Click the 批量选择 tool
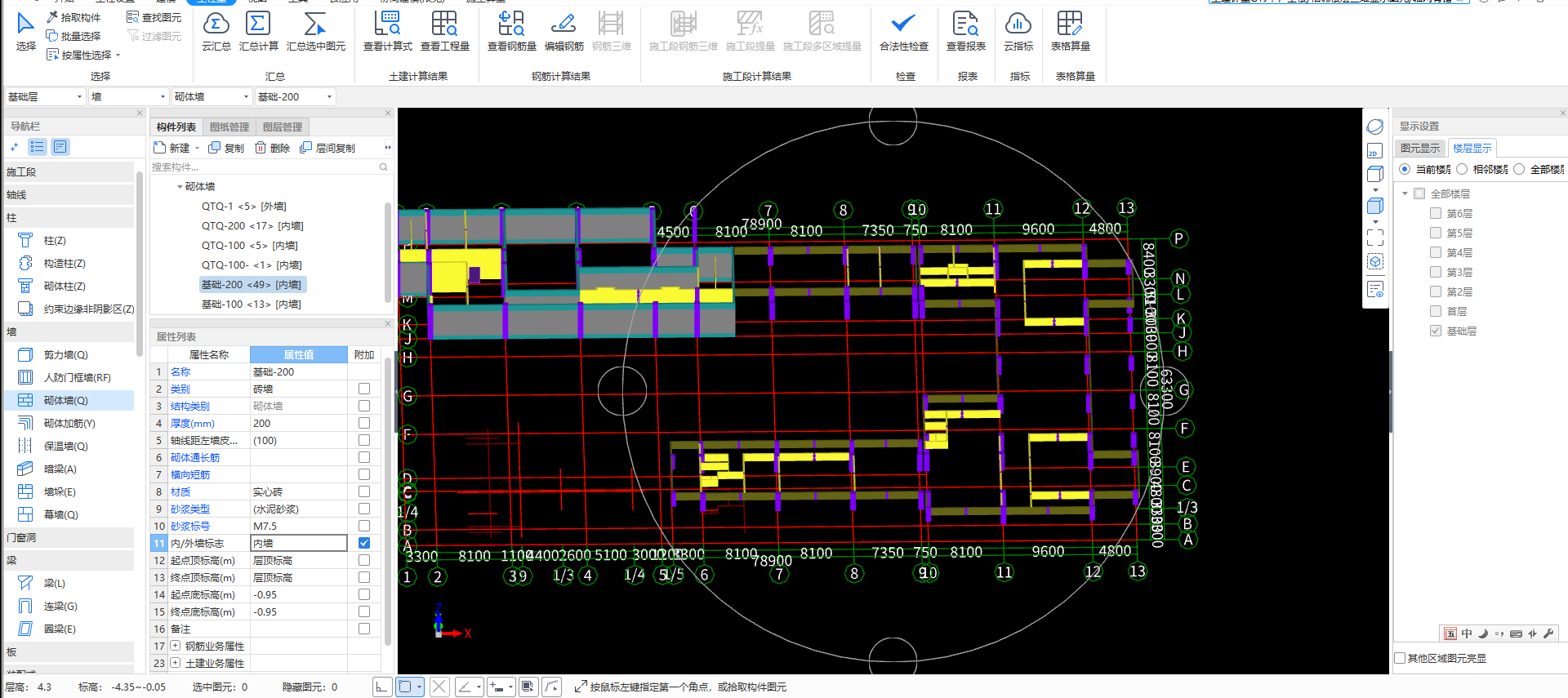 click(73, 36)
